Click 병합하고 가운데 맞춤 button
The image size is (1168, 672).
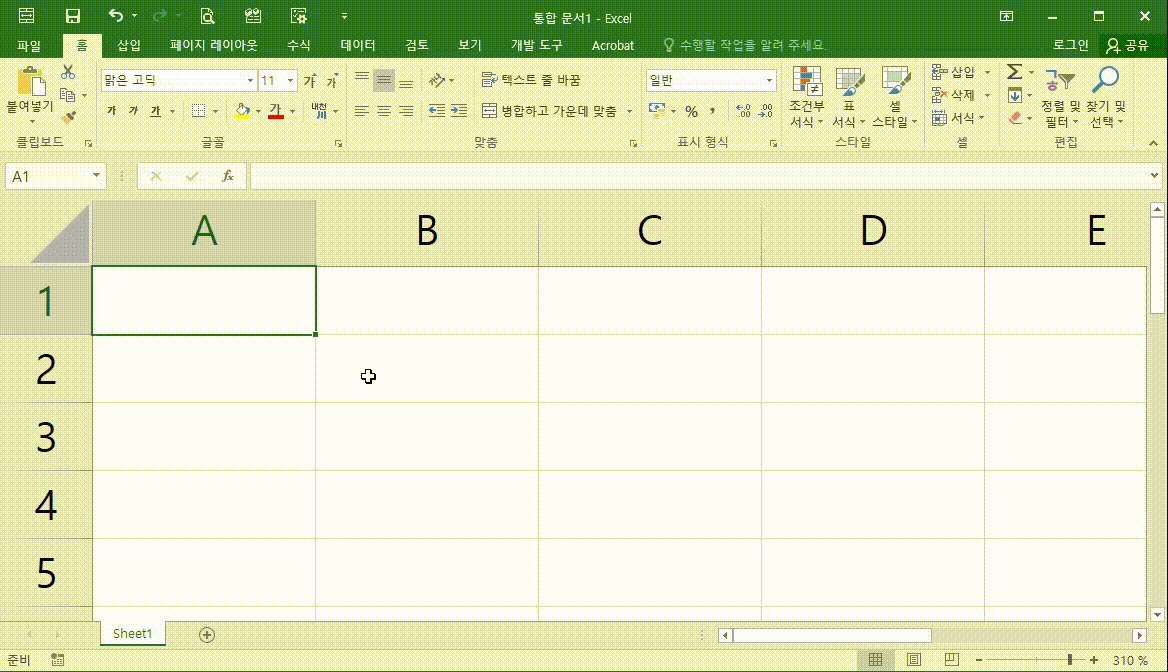coord(550,111)
